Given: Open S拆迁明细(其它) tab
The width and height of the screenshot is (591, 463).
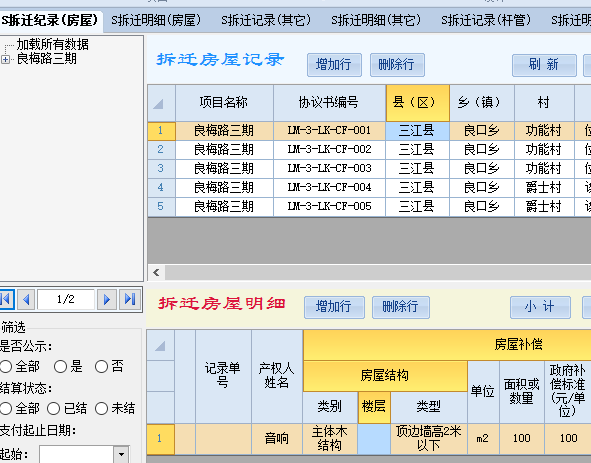Looking at the screenshot, I should (x=376, y=20).
